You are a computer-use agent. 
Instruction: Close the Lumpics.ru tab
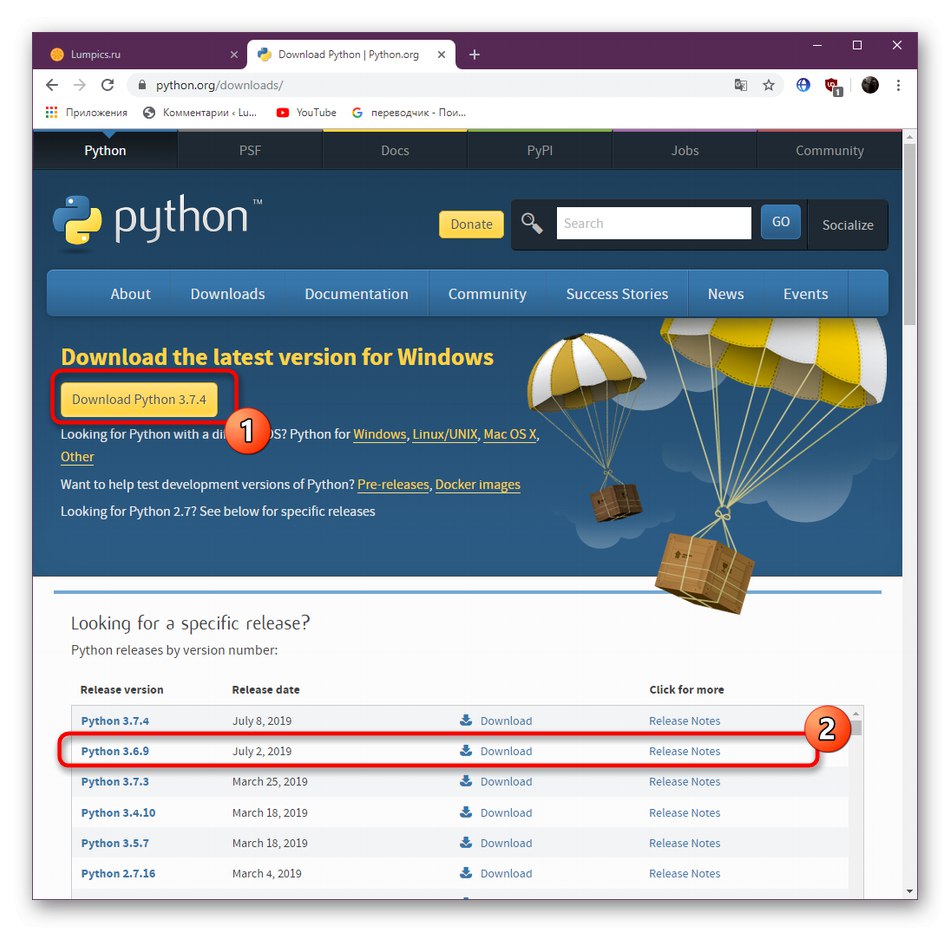click(234, 55)
